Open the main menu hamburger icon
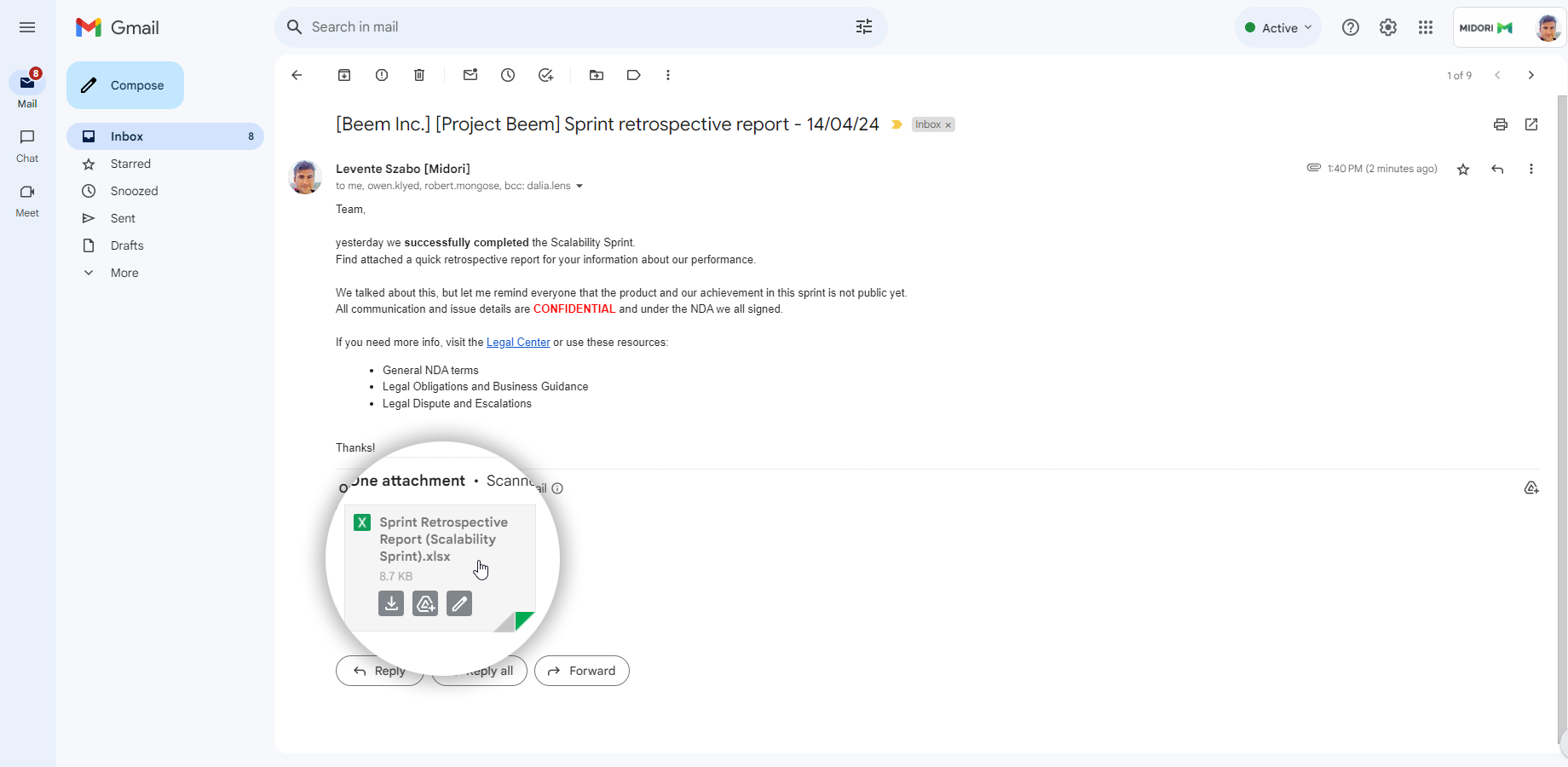 tap(27, 27)
